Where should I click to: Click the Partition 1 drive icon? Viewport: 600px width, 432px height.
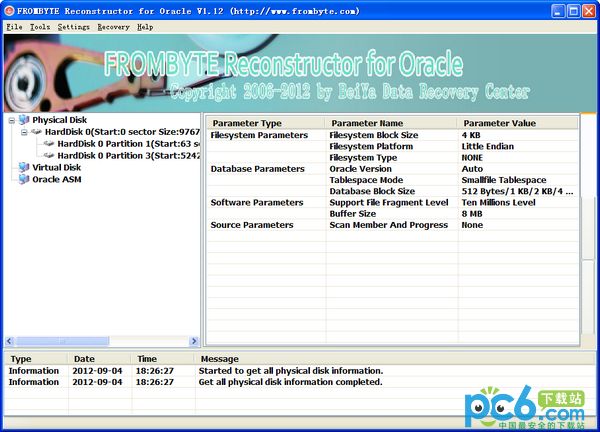pyautogui.click(x=49, y=144)
